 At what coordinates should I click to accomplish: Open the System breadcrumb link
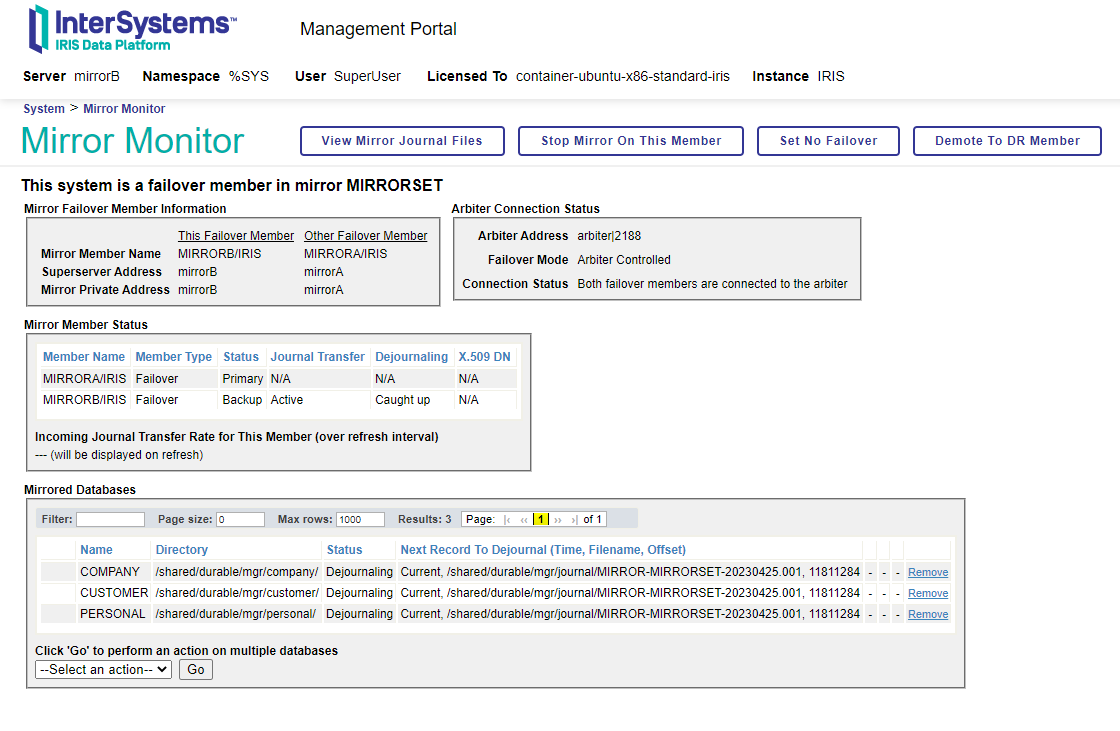[44, 109]
